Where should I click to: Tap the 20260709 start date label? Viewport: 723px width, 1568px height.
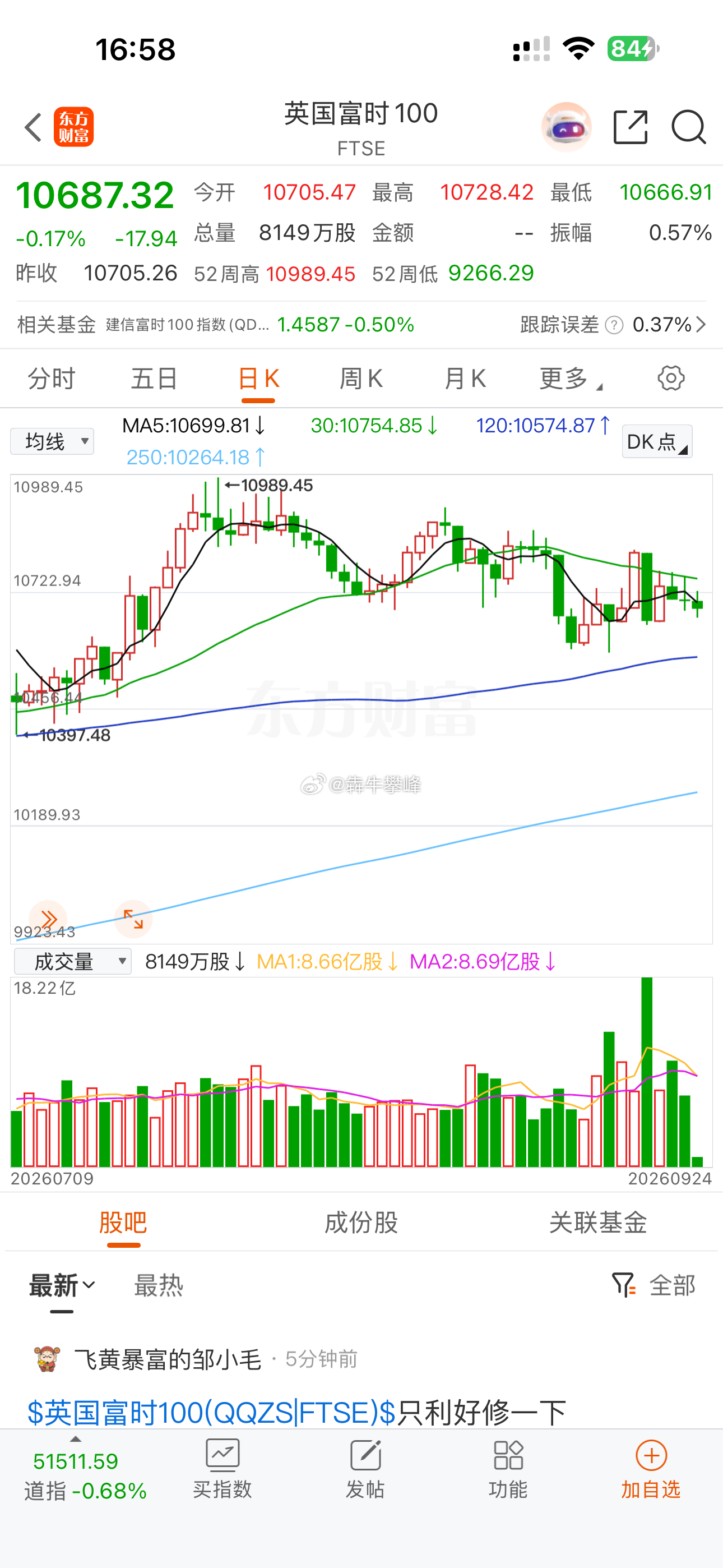point(52,1179)
